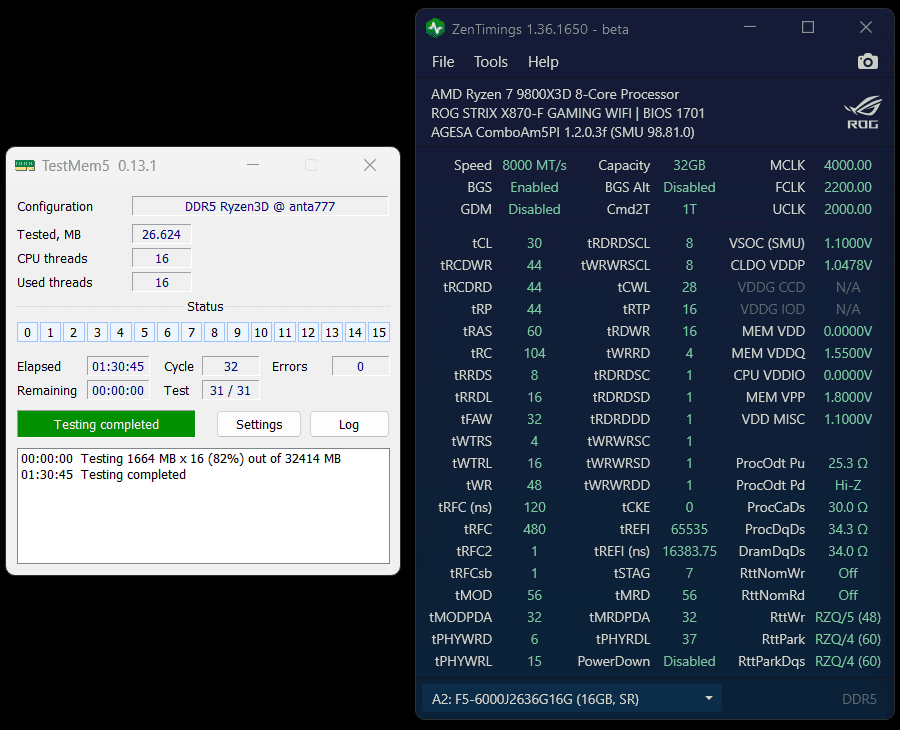Screen dimensions: 900x730
Task: Close the TestMem5 window
Action: [370, 165]
